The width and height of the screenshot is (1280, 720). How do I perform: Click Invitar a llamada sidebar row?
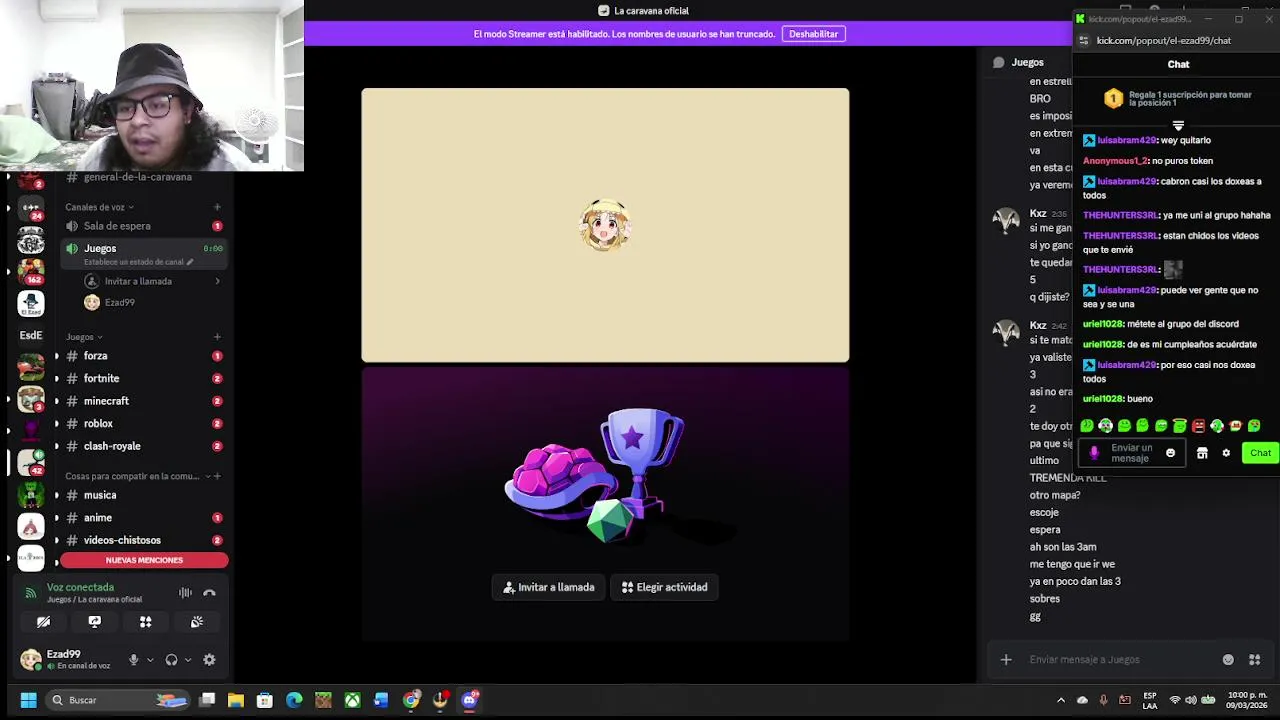tap(152, 281)
